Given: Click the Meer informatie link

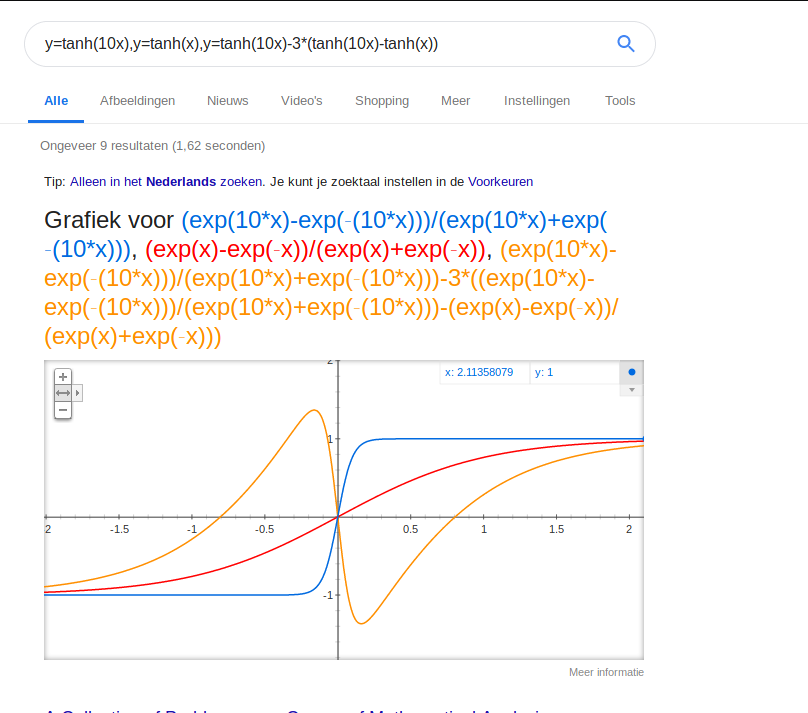Looking at the screenshot, I should (x=606, y=672).
